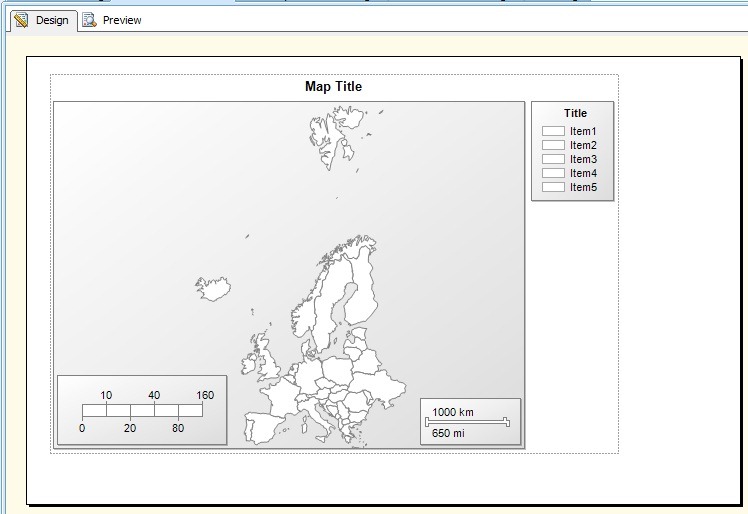Select the Svalbard islands on the map
Image resolution: width=748 pixels, height=514 pixels.
coord(336,137)
